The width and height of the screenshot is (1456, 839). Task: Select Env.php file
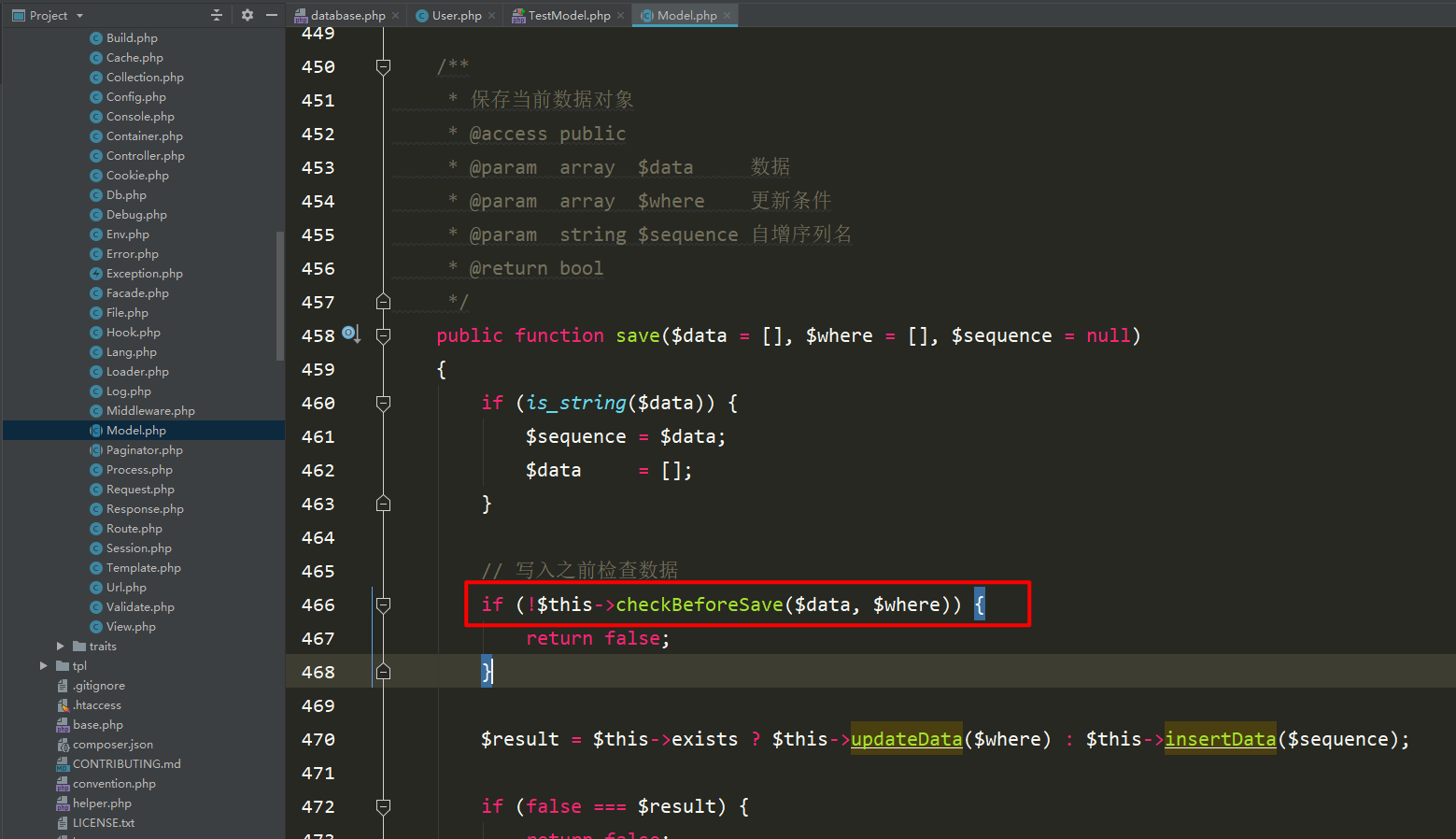[128, 235]
